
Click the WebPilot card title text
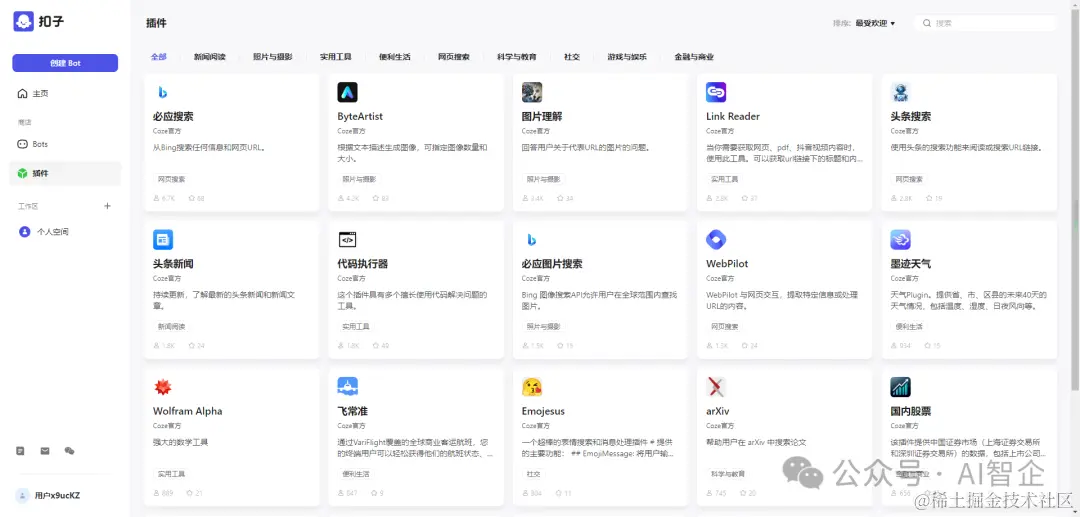727,264
